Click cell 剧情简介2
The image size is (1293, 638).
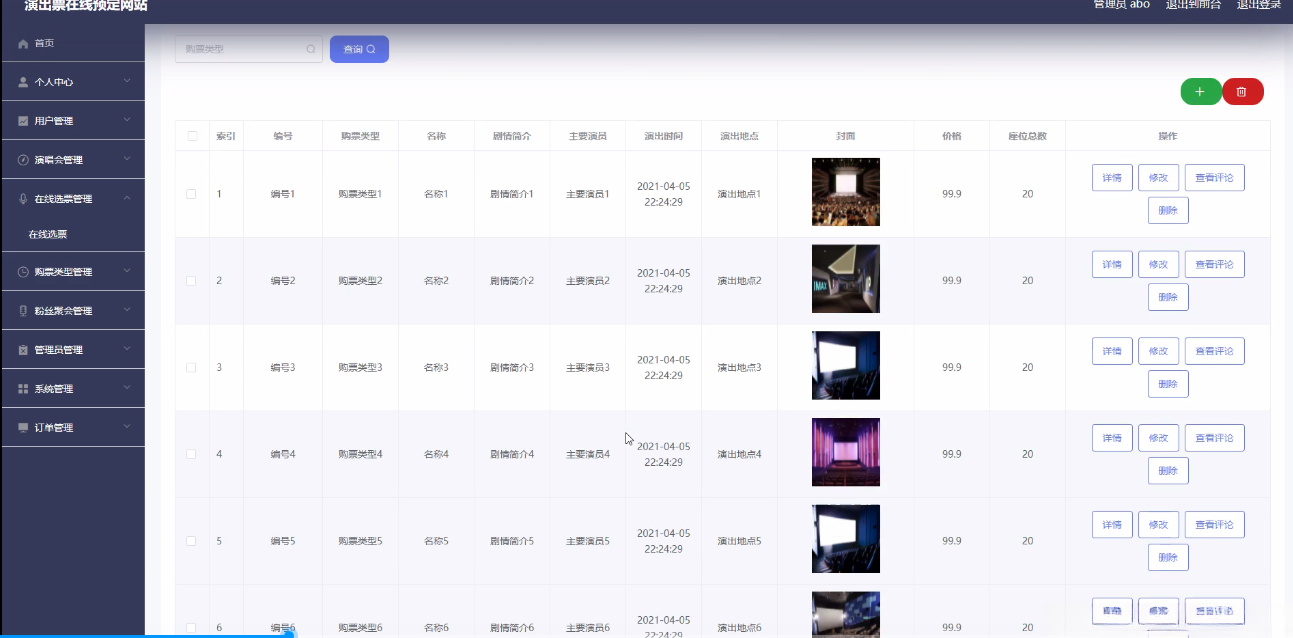512,281
